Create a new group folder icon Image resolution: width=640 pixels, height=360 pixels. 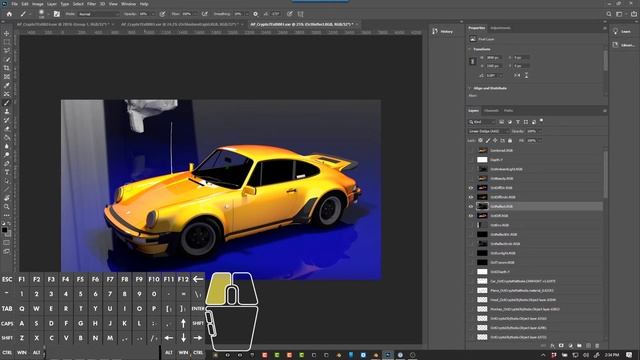tap(579, 346)
